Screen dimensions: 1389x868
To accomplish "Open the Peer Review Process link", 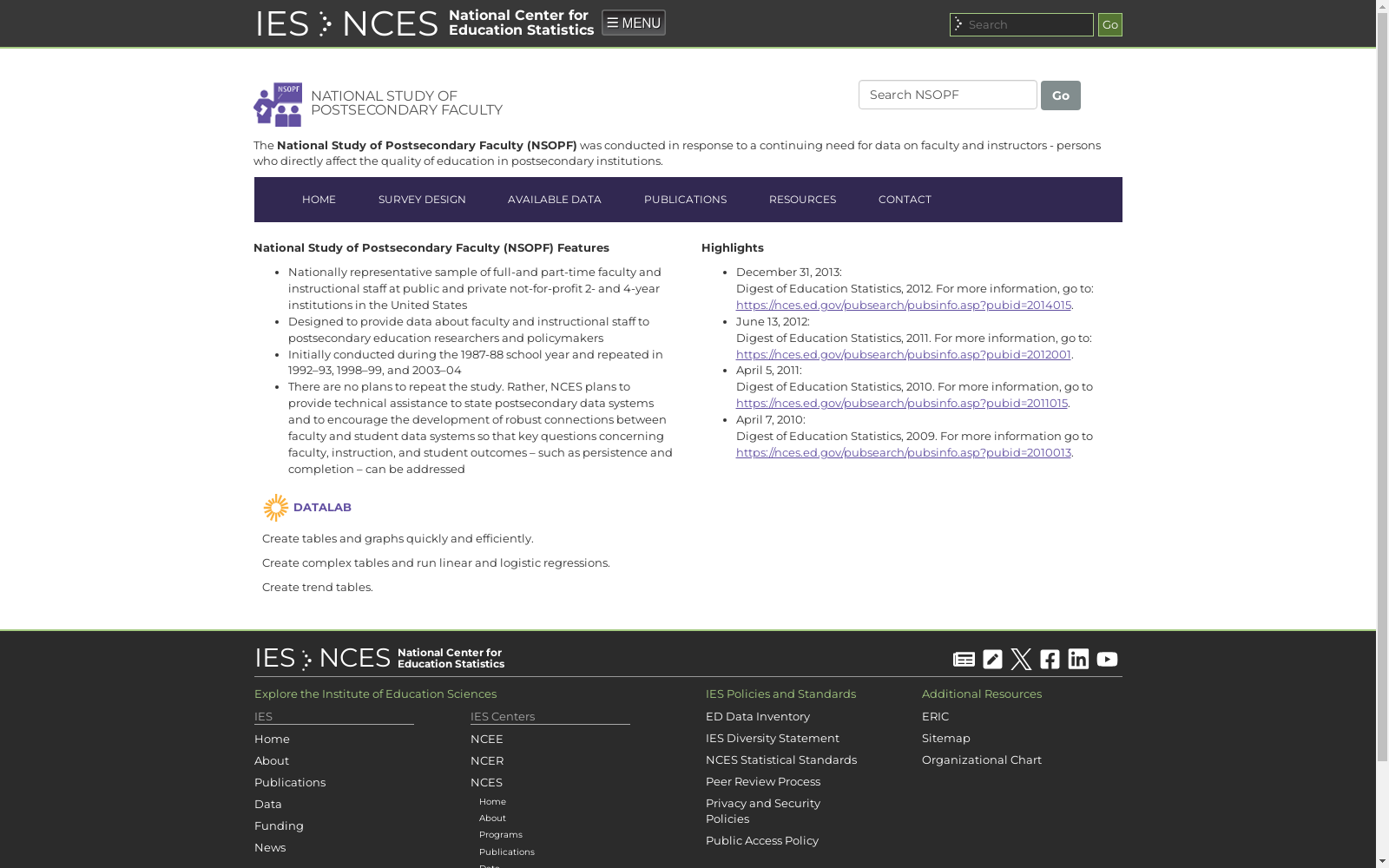I will [763, 781].
